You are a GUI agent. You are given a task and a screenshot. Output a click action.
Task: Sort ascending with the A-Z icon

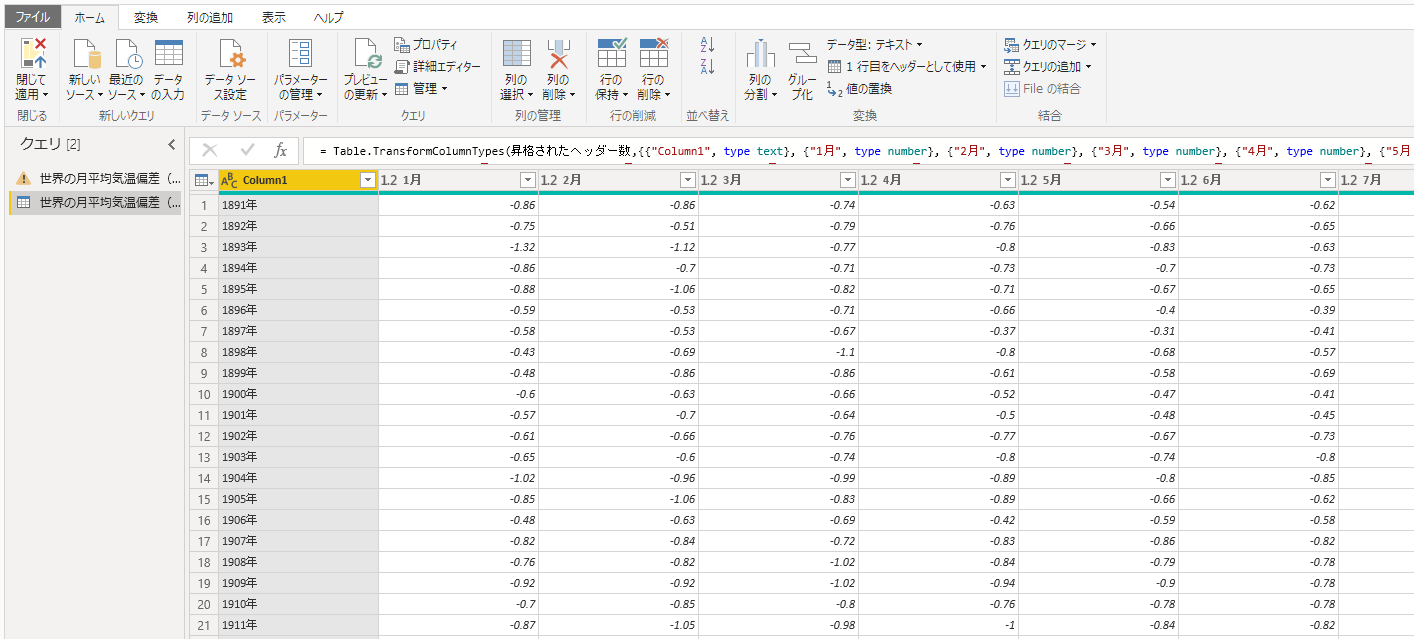coord(708,45)
